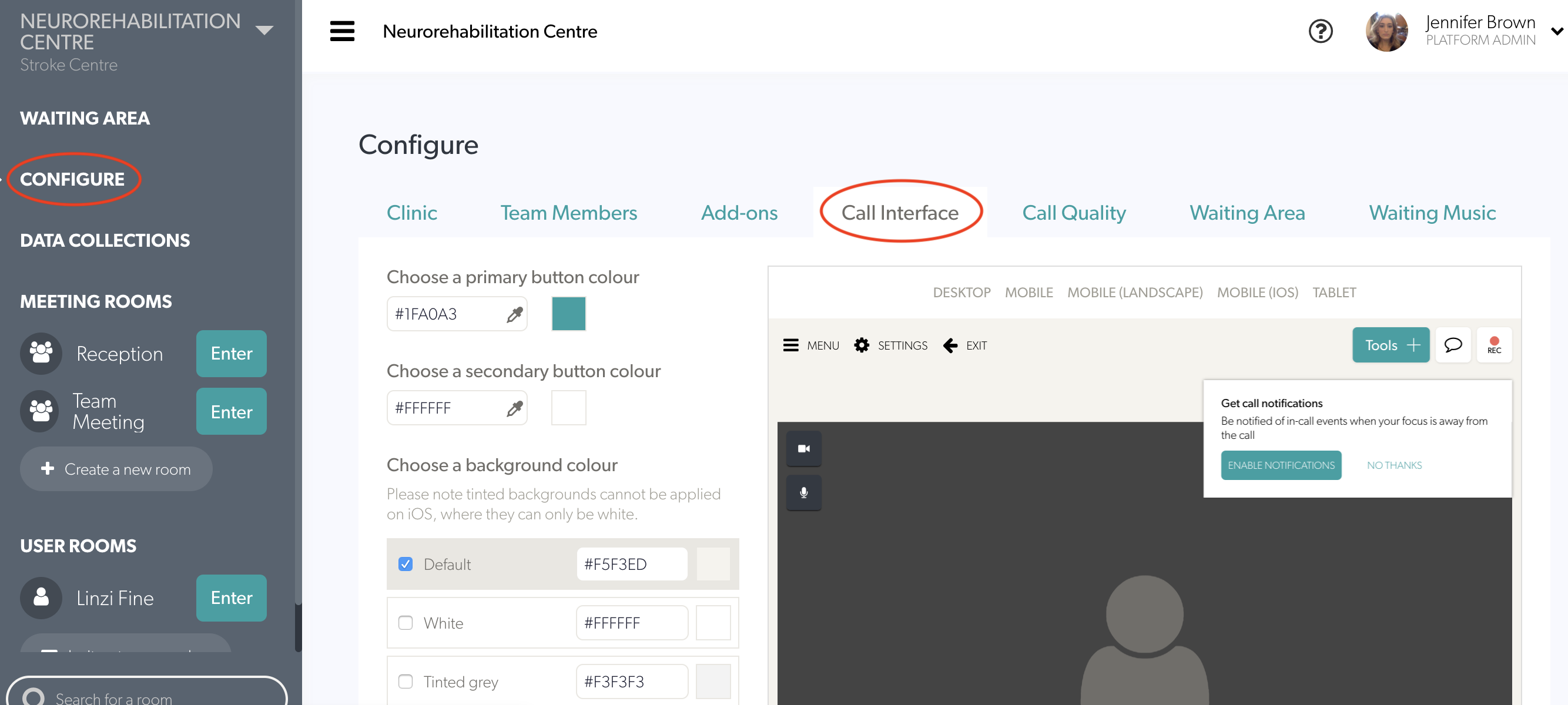Expand Jennifer Brown account dropdown arrow
The width and height of the screenshot is (1568, 705).
(1557, 31)
